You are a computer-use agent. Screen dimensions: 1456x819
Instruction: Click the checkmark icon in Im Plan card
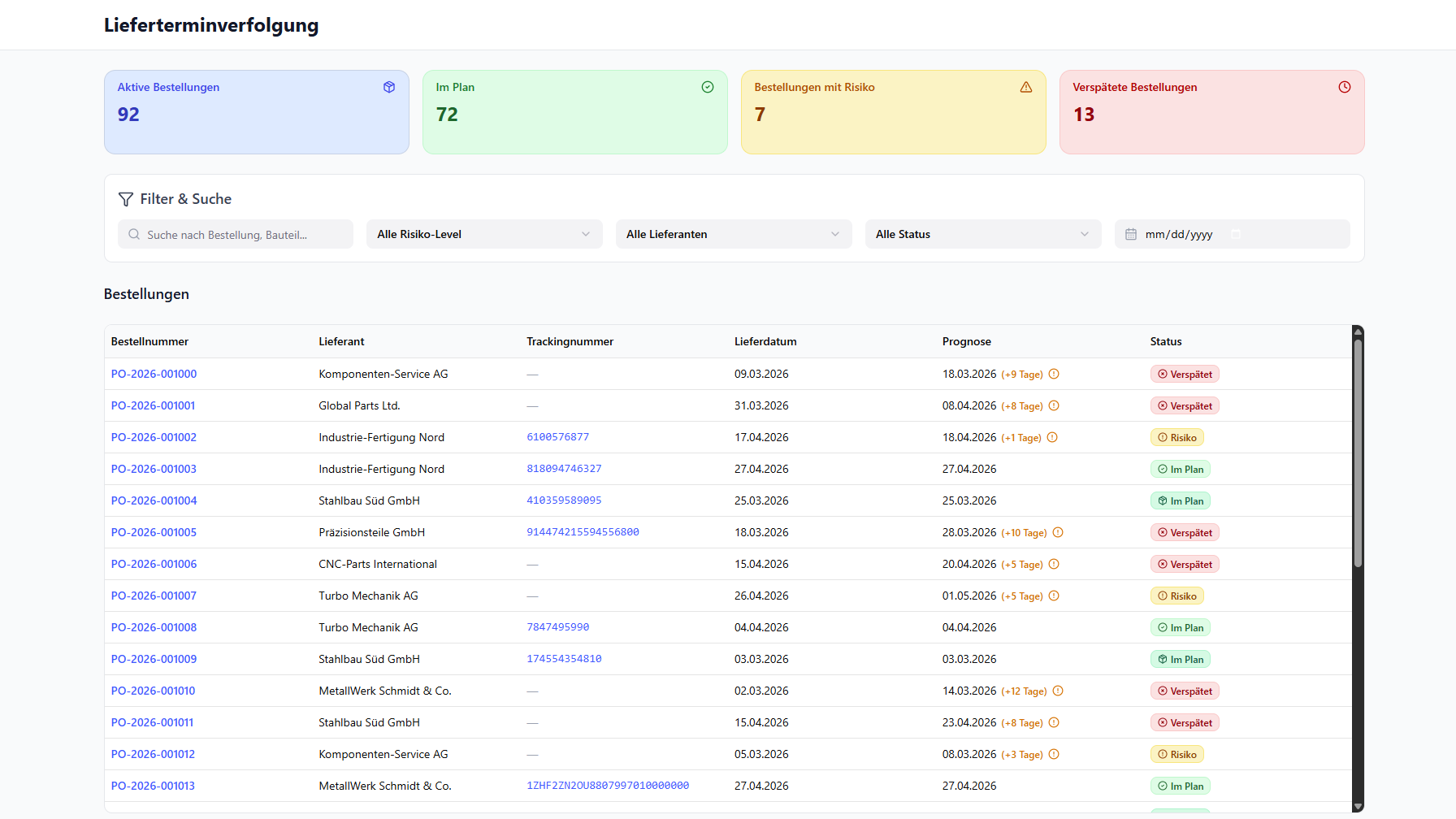click(x=708, y=87)
